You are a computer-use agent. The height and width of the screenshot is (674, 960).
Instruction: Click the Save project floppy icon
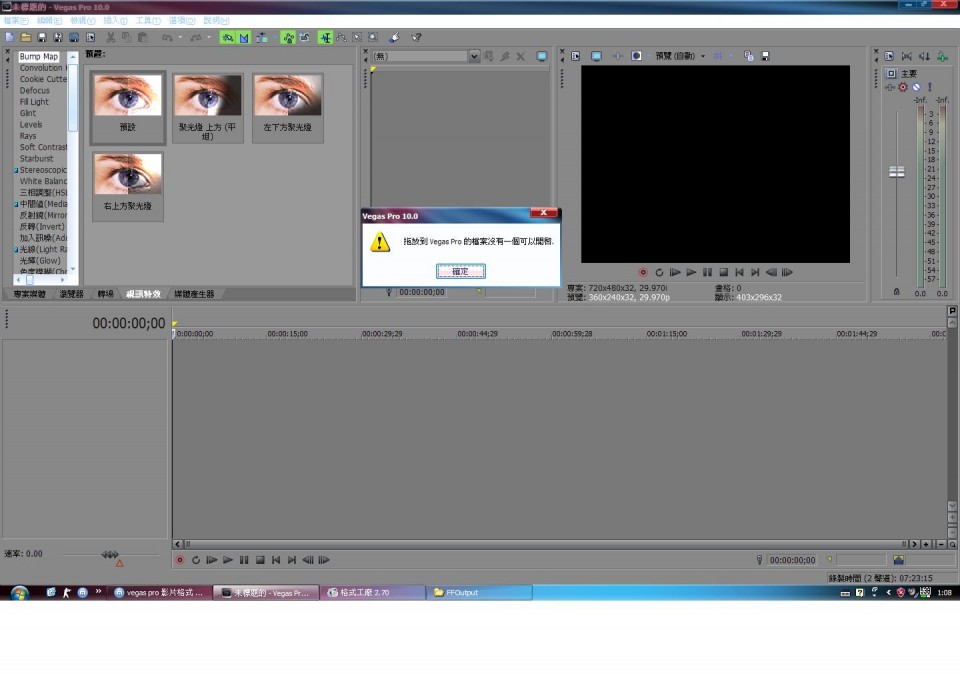point(42,37)
